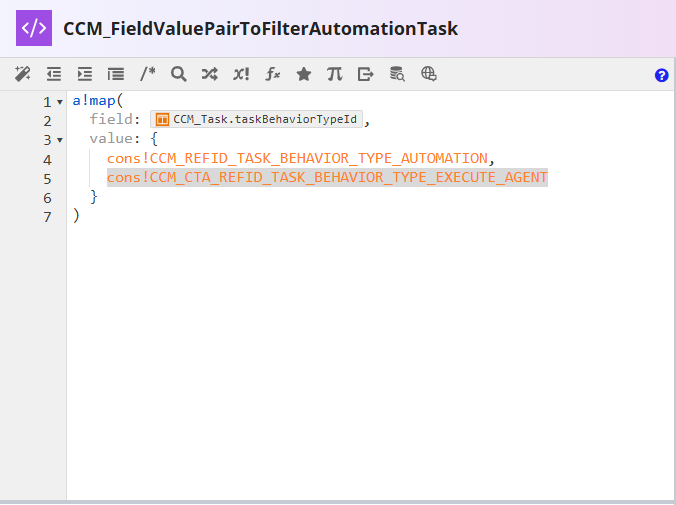
Task: Click the shuffle arrows toolbar icon
Action: coord(210,74)
